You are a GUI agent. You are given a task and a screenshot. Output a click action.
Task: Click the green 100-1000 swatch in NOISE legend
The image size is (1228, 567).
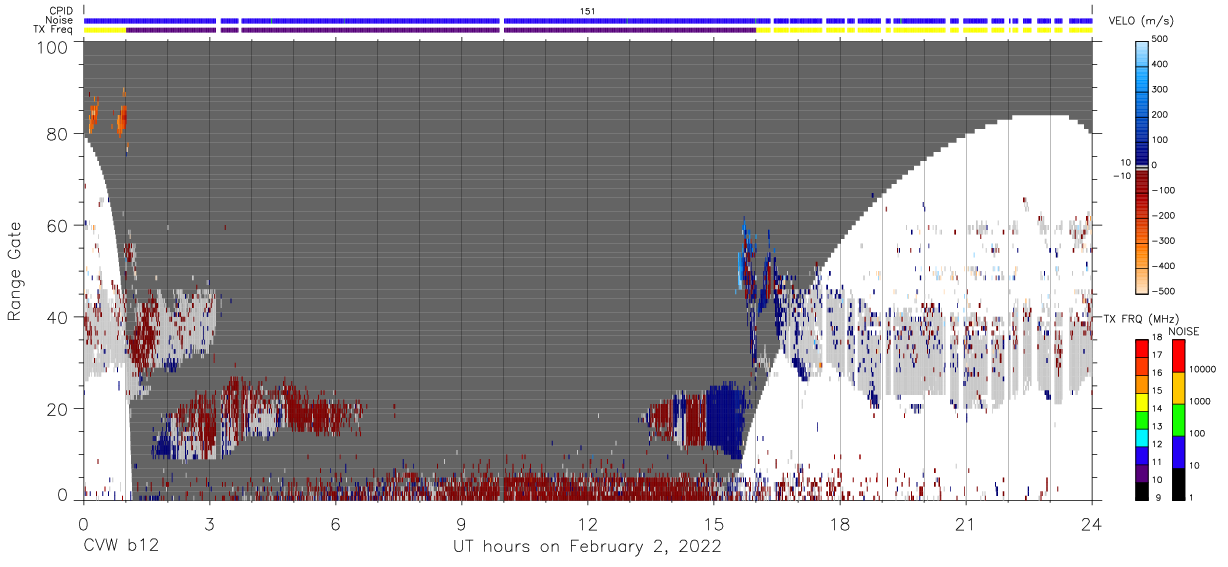(x=1177, y=420)
